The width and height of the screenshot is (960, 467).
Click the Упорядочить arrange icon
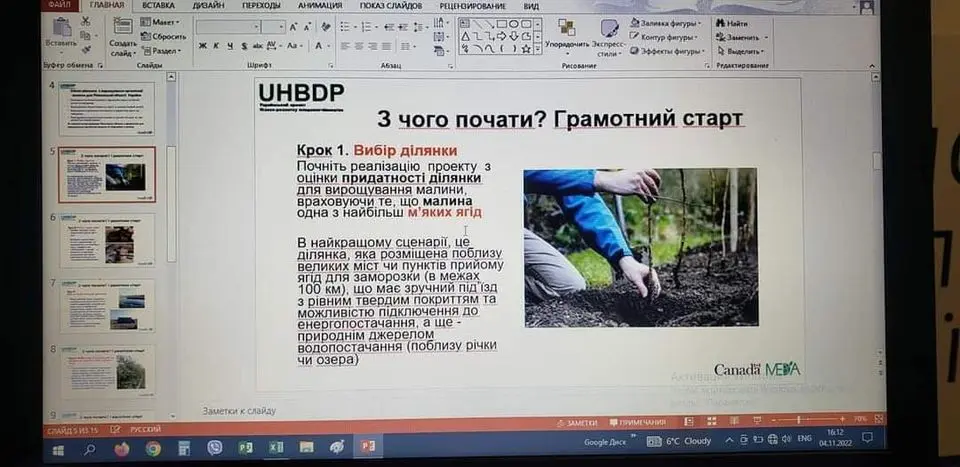(567, 31)
